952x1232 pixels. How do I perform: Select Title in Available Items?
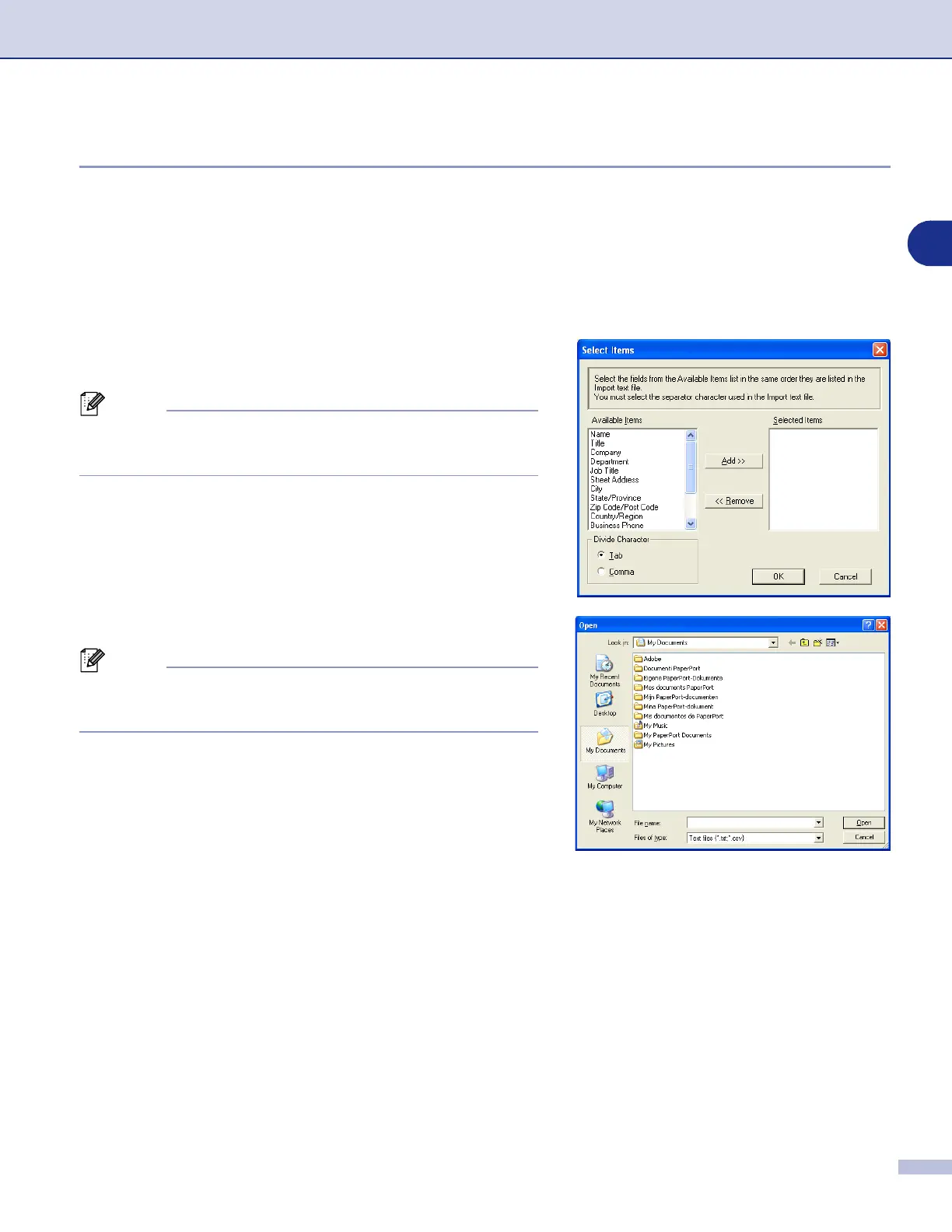point(597,443)
